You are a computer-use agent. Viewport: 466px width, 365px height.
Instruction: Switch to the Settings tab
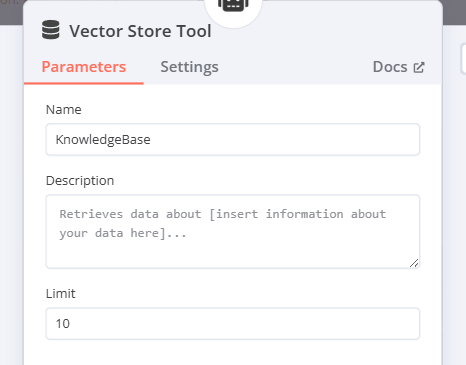click(x=189, y=67)
